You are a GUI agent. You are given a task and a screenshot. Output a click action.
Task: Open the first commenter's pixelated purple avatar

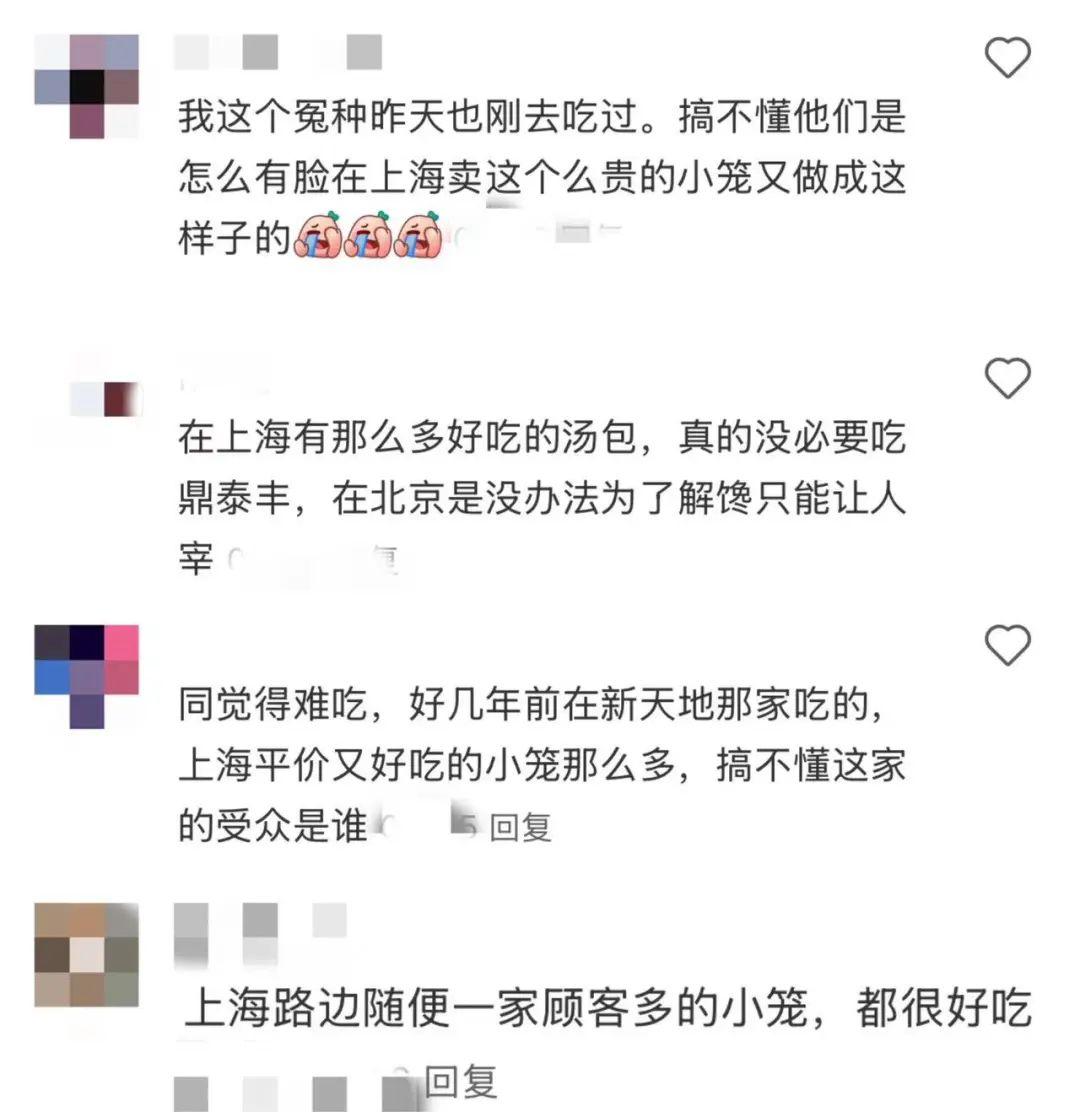[x=87, y=86]
